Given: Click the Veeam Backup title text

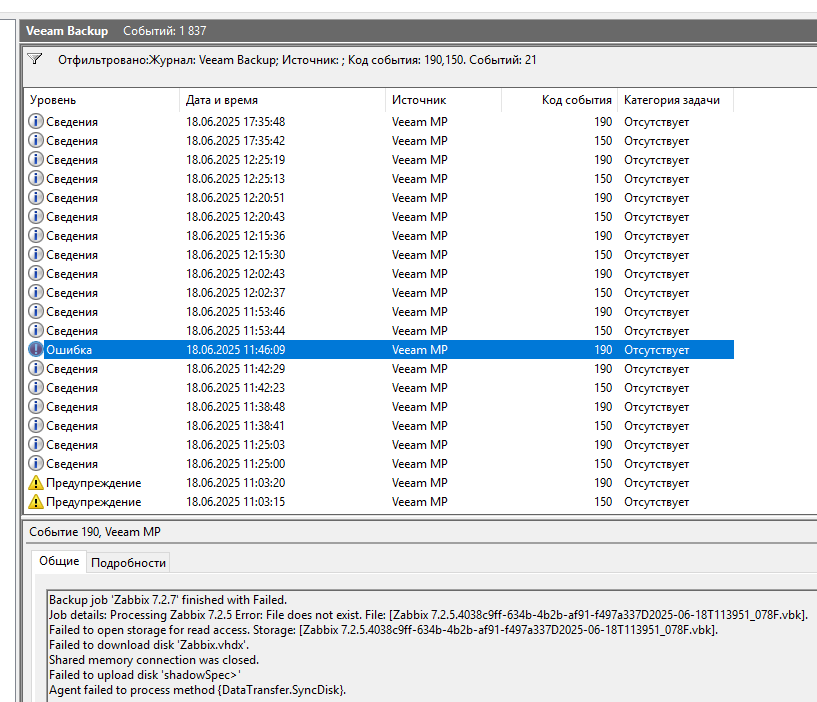Looking at the screenshot, I should [x=67, y=31].
